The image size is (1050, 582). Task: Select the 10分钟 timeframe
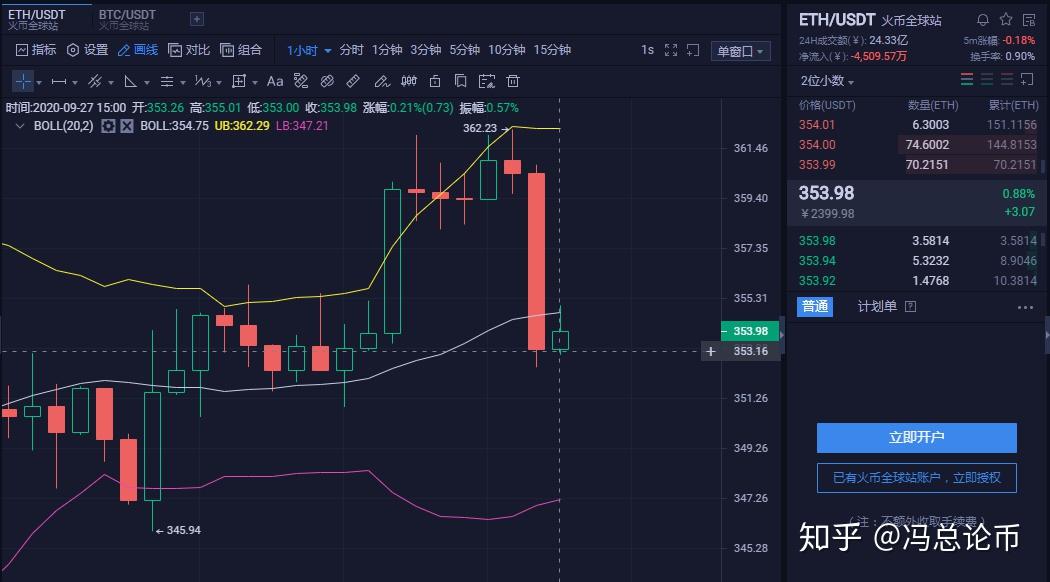(x=507, y=50)
